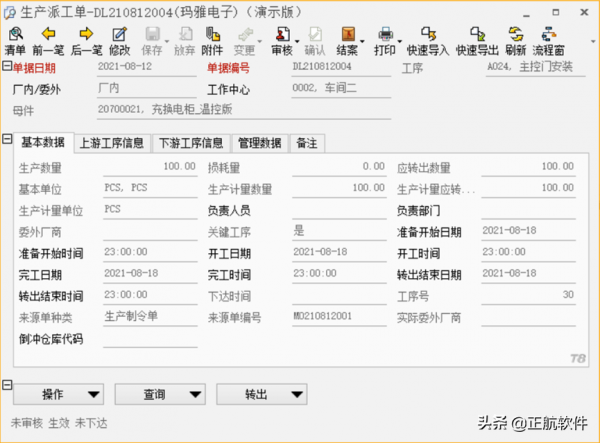Open the 转出 dropdown button
This screenshot has height=443, width=600.
tap(262, 394)
